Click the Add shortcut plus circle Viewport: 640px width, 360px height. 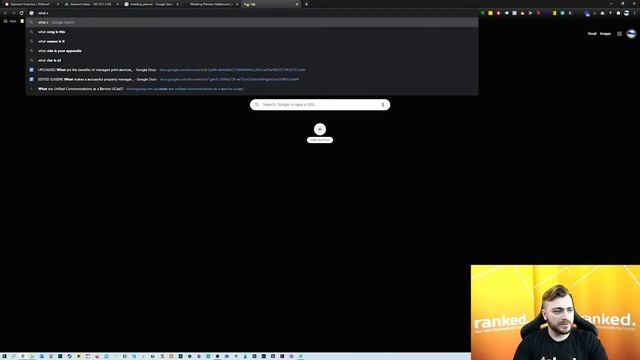point(320,129)
